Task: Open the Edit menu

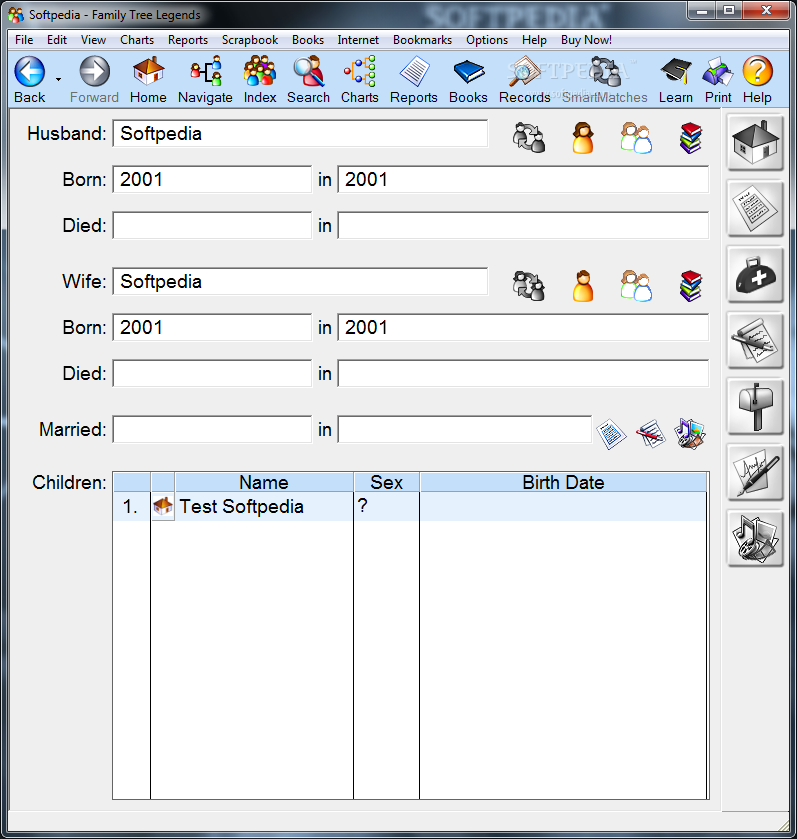Action: [x=57, y=40]
